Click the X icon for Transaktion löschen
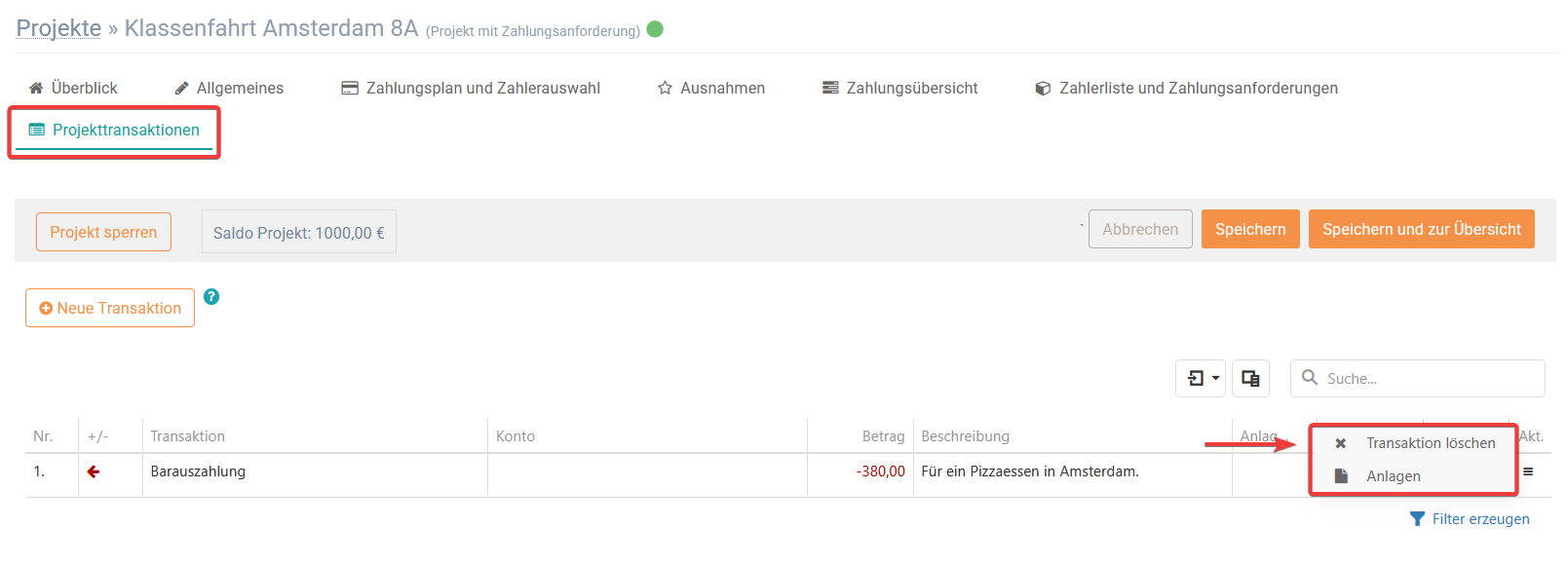1568x565 pixels. pyautogui.click(x=1341, y=443)
